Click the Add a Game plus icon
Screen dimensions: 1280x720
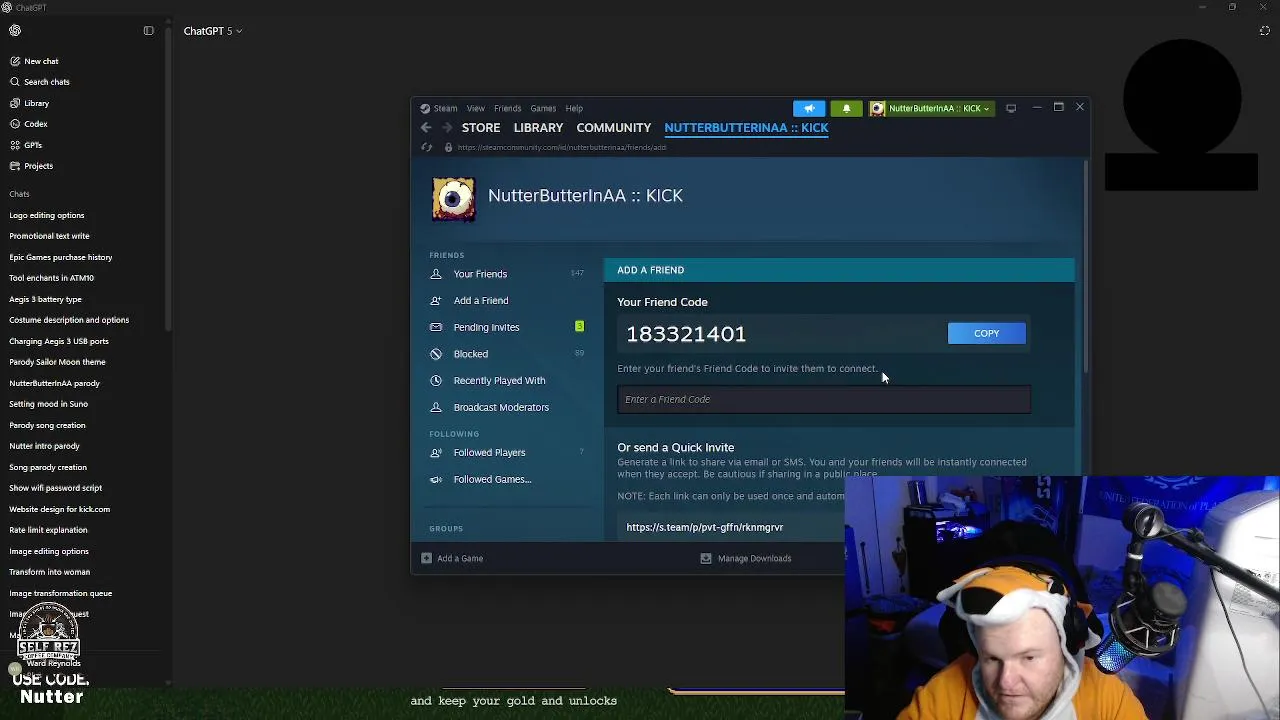pyautogui.click(x=426, y=558)
